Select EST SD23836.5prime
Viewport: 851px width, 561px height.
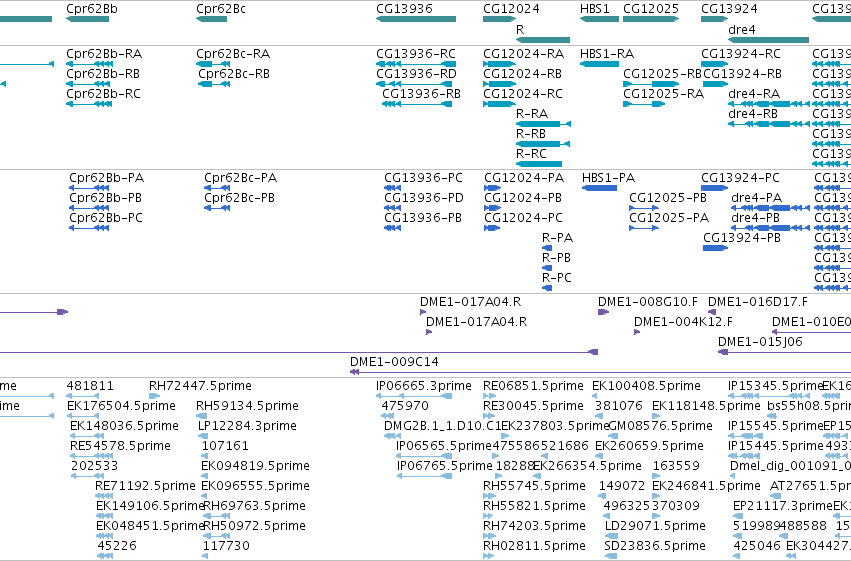tap(657, 547)
